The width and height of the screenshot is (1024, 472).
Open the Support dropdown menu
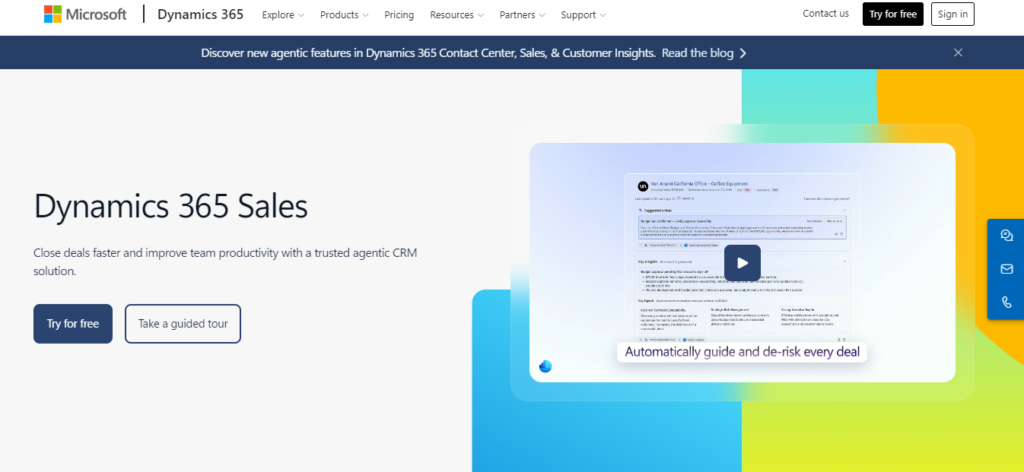[583, 14]
